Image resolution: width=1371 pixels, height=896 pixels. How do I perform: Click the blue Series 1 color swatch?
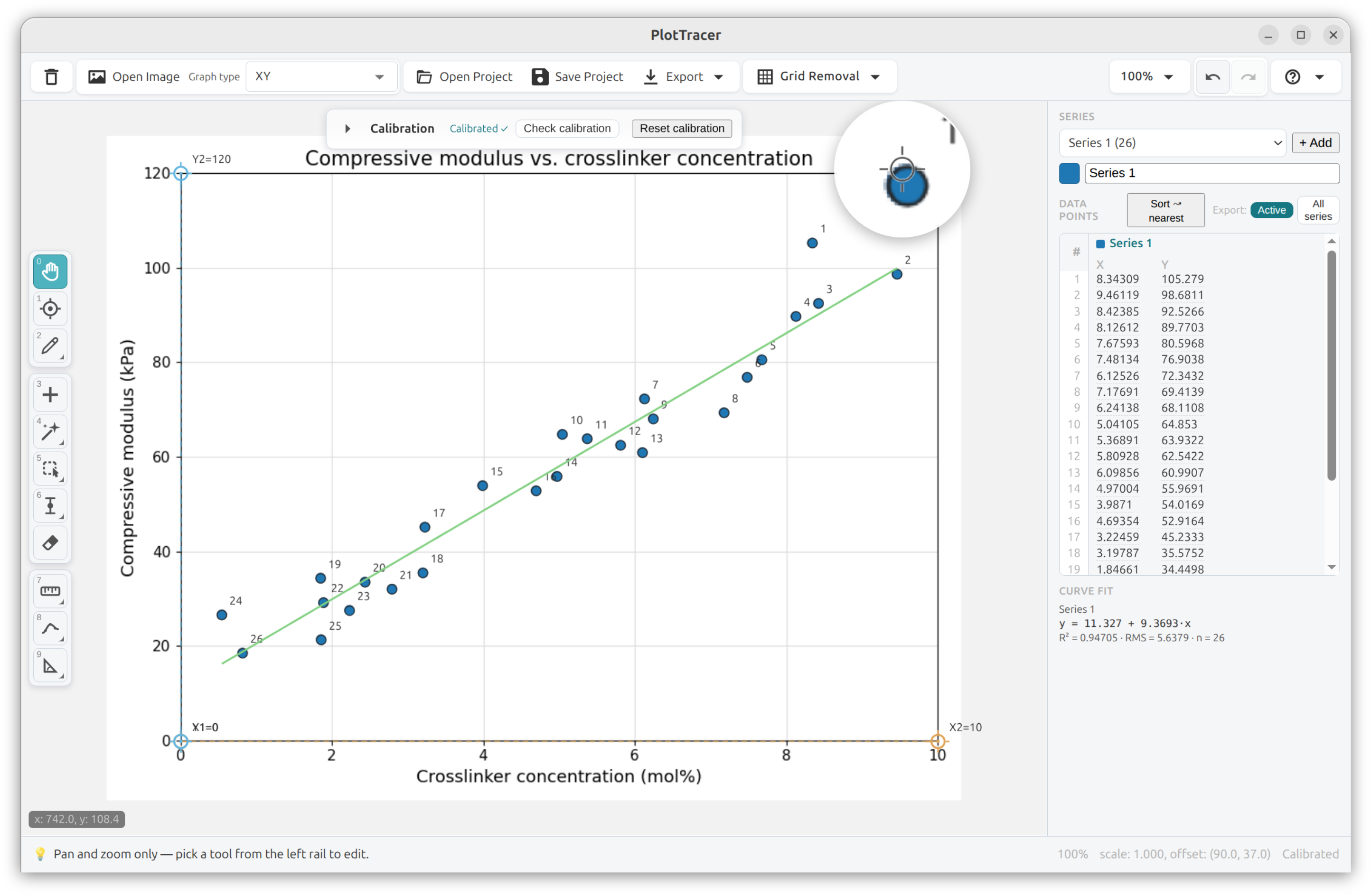[1069, 173]
